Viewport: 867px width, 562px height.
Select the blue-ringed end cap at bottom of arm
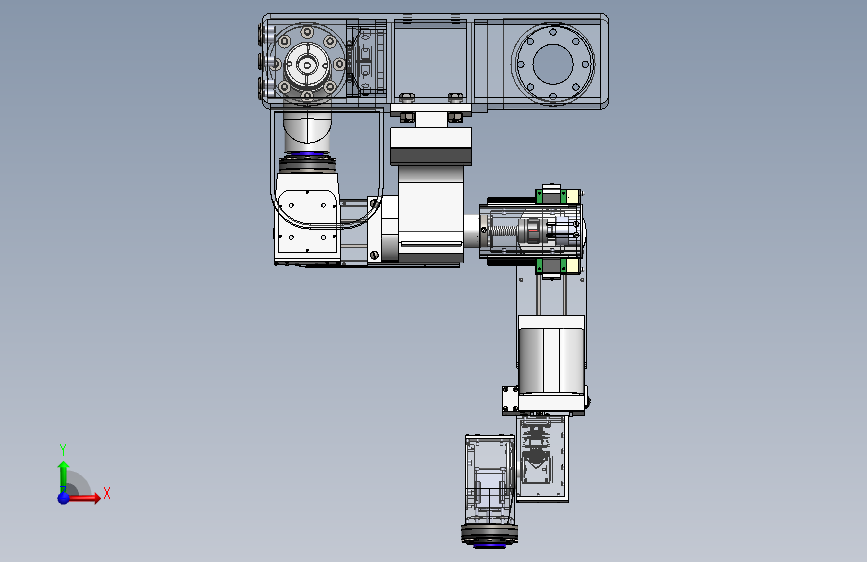click(x=489, y=536)
